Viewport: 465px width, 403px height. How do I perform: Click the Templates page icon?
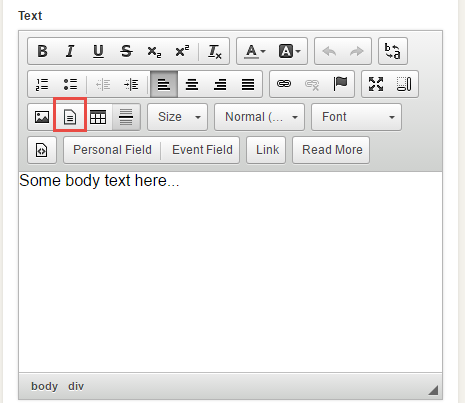[x=70, y=117]
